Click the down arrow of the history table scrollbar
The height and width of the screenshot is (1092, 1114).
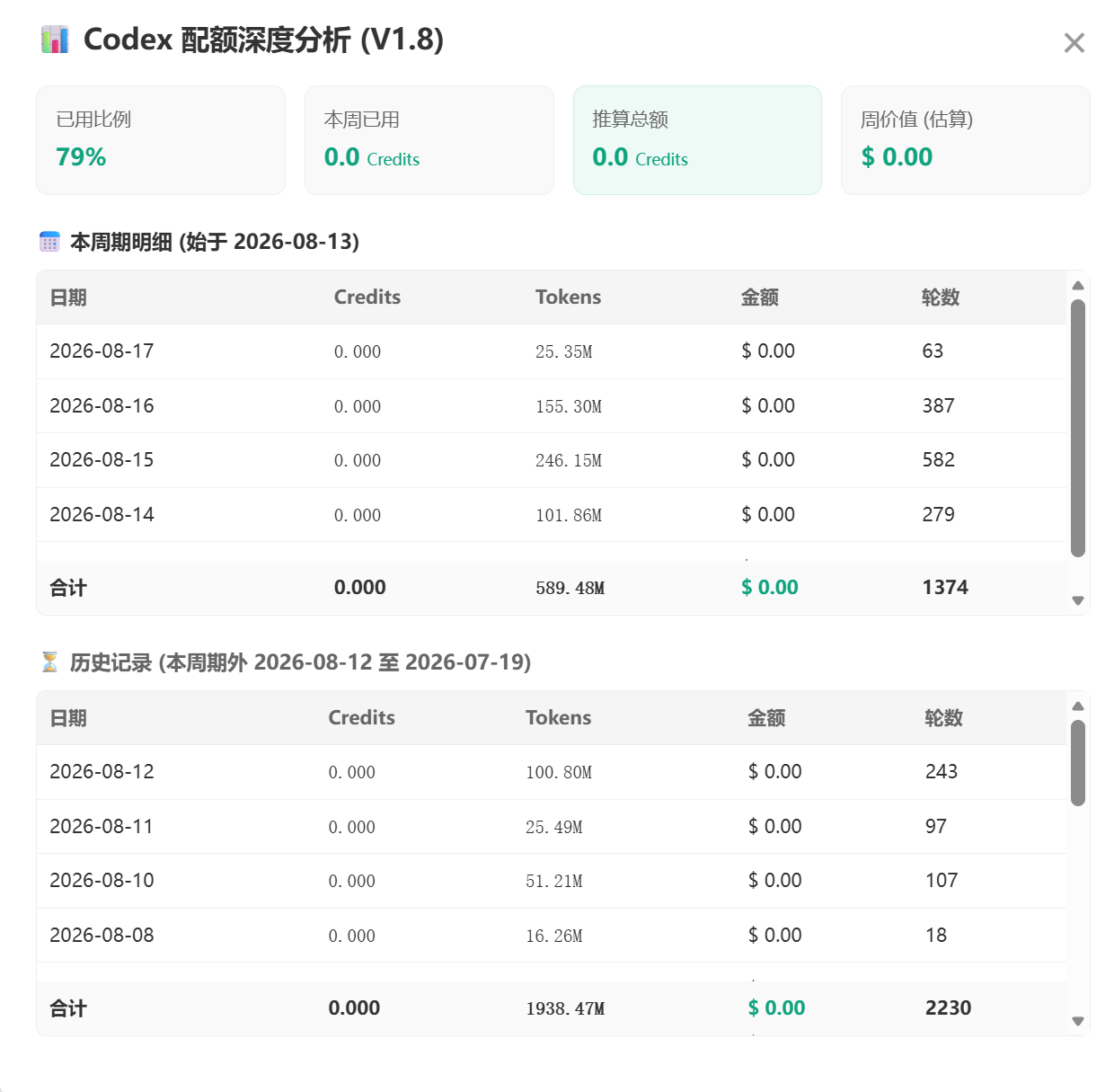[1078, 1021]
